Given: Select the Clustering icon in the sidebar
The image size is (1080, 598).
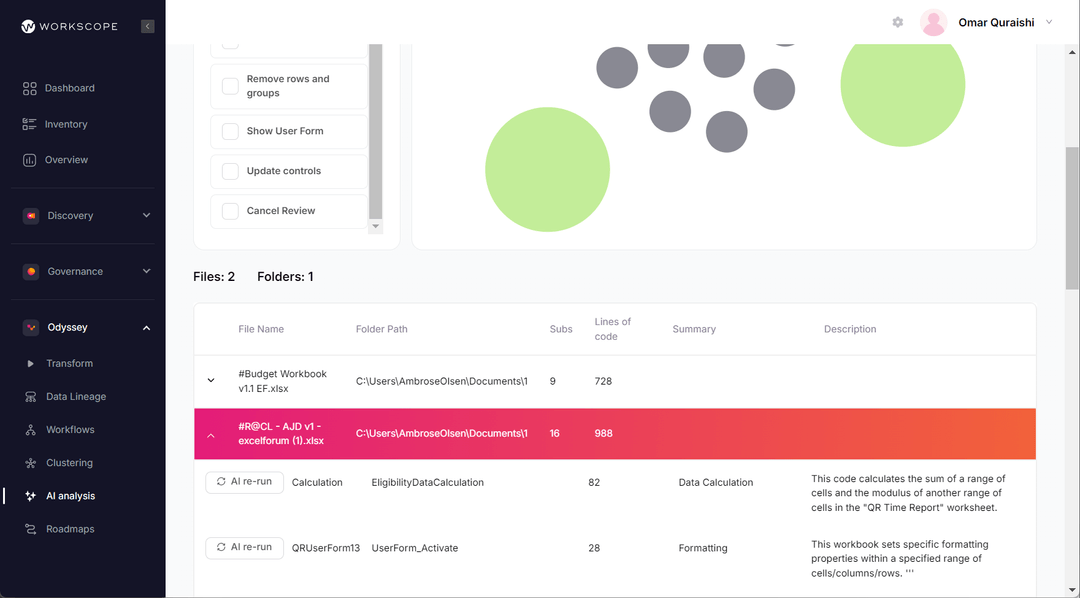Looking at the screenshot, I should tap(28, 462).
